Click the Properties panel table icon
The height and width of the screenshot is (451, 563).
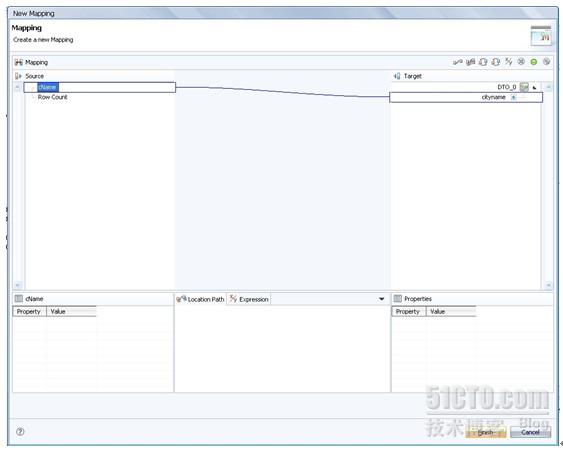click(398, 299)
